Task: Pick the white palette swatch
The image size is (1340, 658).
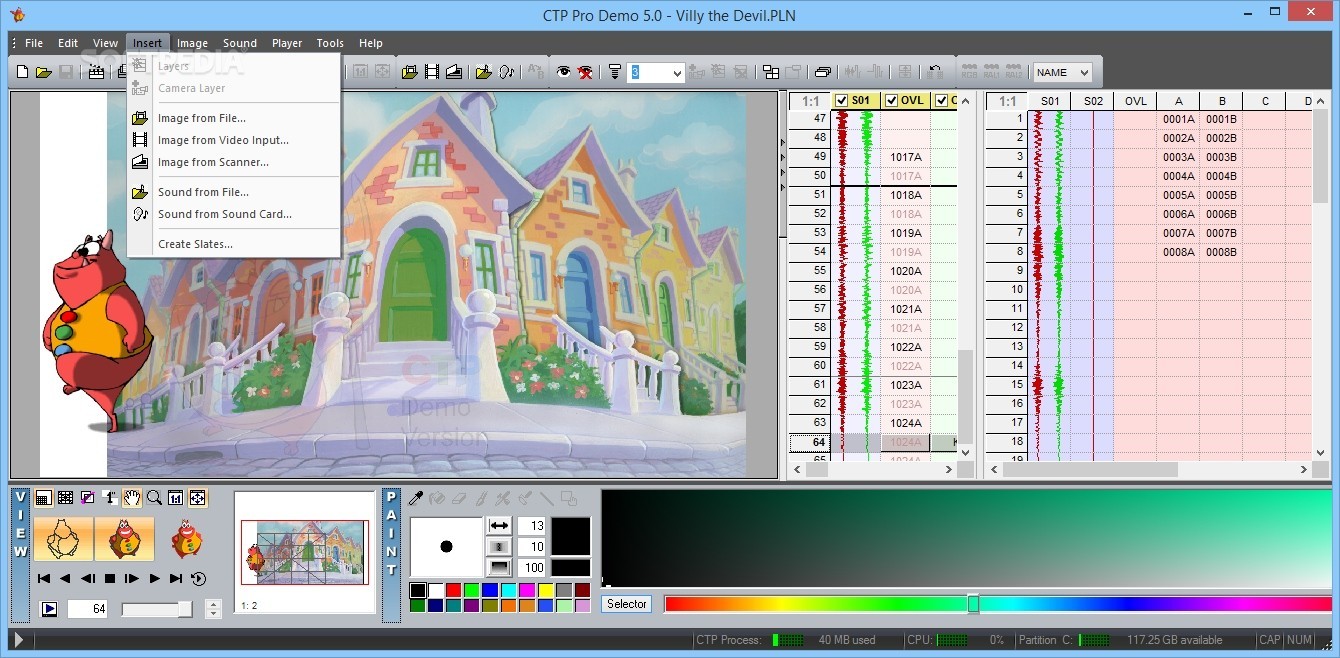Action: 435,590
